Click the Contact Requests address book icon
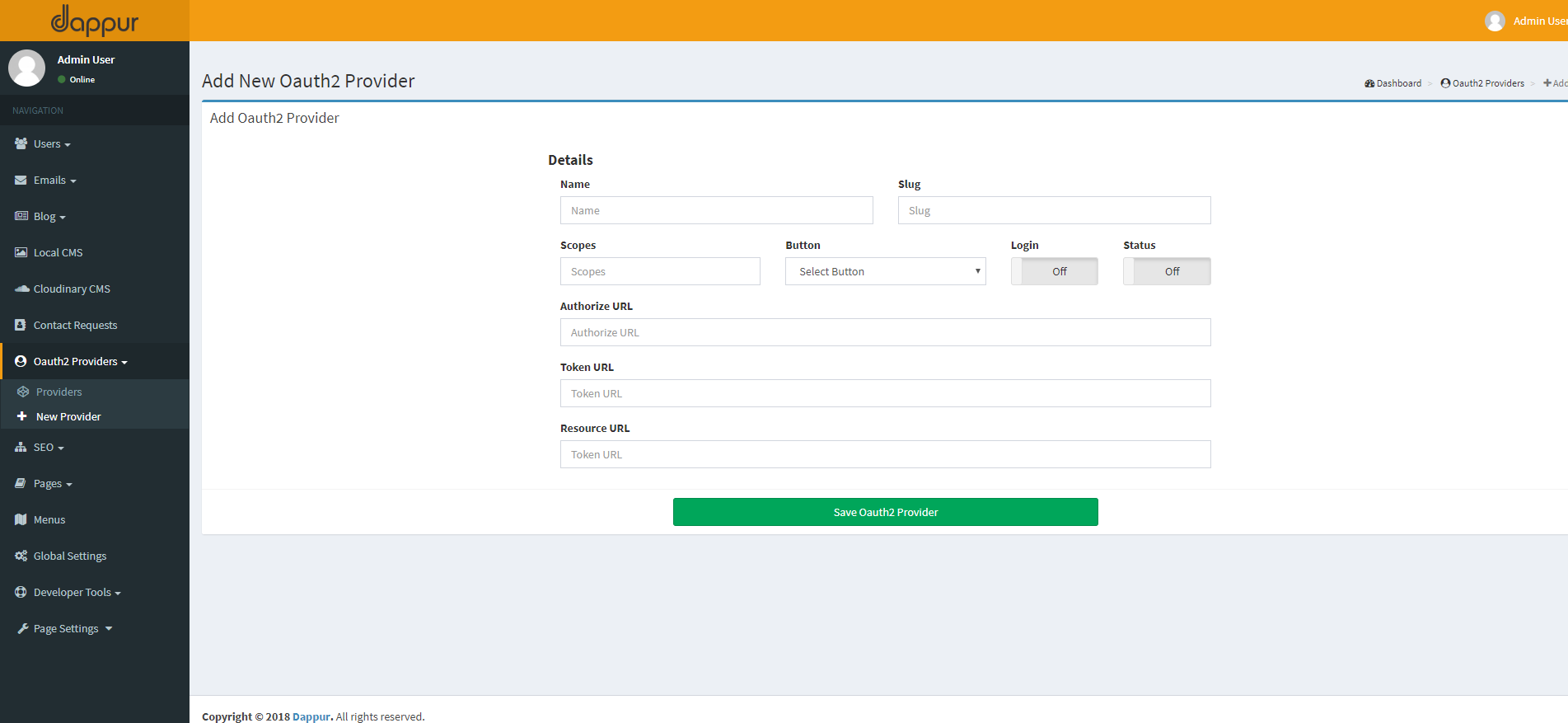The width and height of the screenshot is (1568, 723). 21,325
